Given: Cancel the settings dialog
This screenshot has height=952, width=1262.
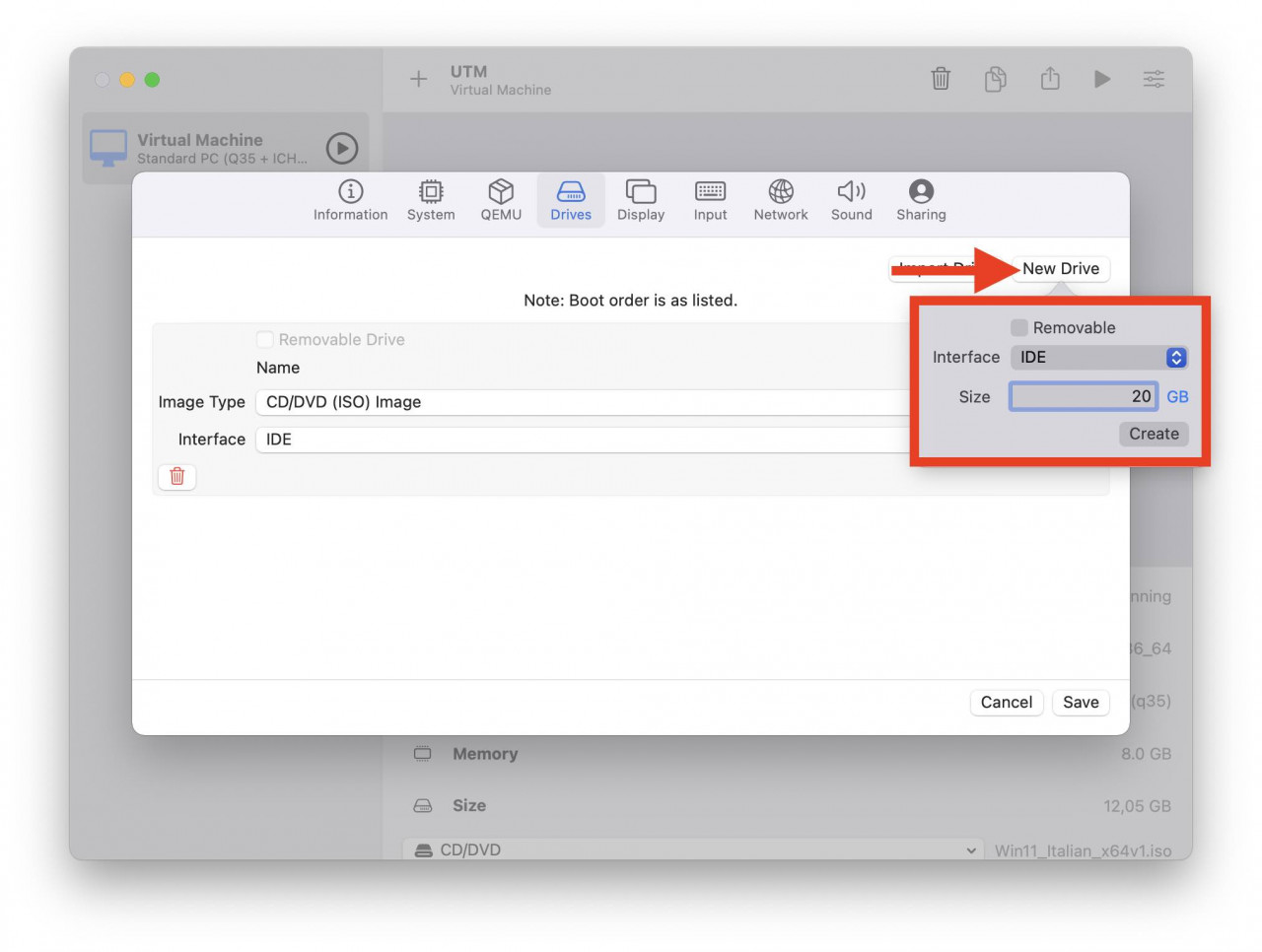Looking at the screenshot, I should tap(1007, 702).
